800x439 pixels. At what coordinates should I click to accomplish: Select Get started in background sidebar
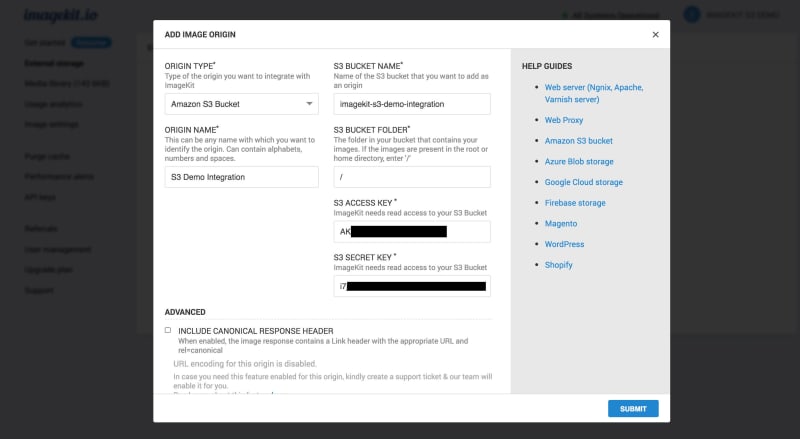coord(45,42)
